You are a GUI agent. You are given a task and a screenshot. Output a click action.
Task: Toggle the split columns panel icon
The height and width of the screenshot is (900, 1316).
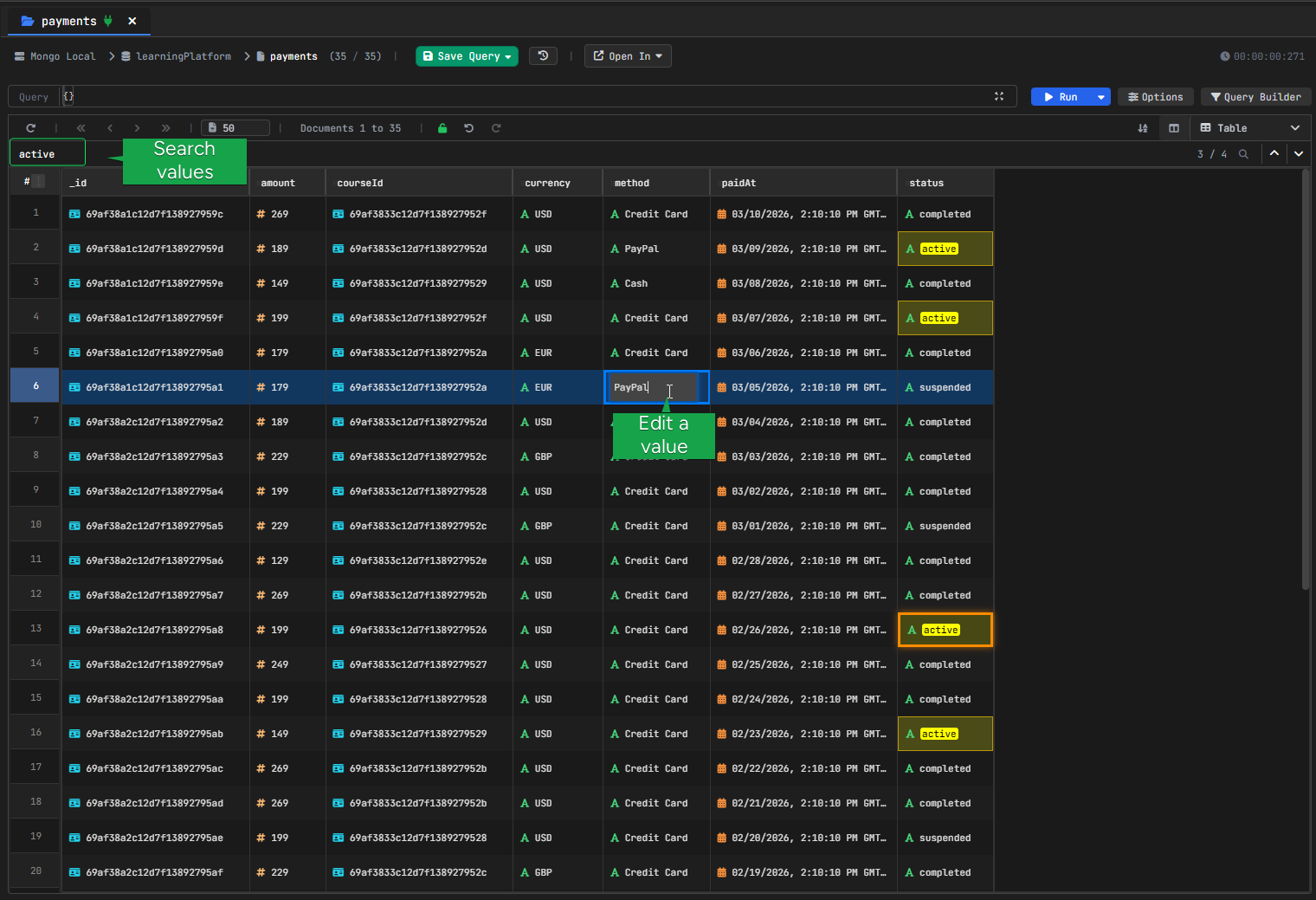coord(1174,128)
